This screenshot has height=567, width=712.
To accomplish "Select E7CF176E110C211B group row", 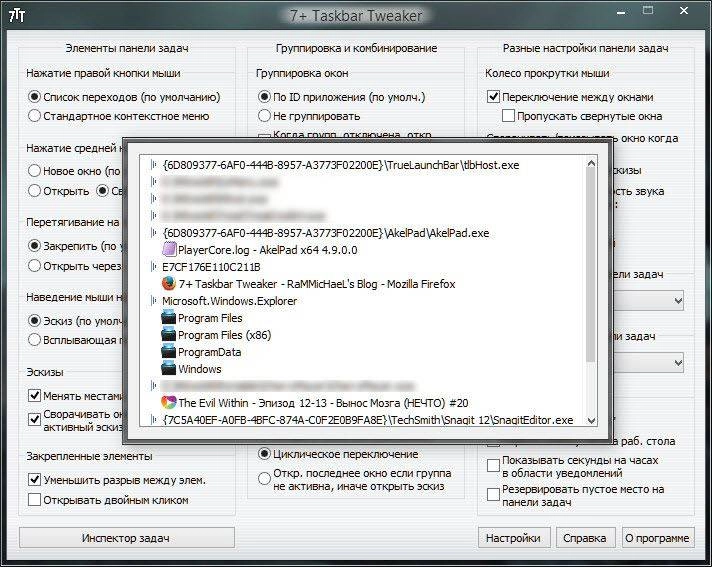I will pyautogui.click(x=211, y=267).
